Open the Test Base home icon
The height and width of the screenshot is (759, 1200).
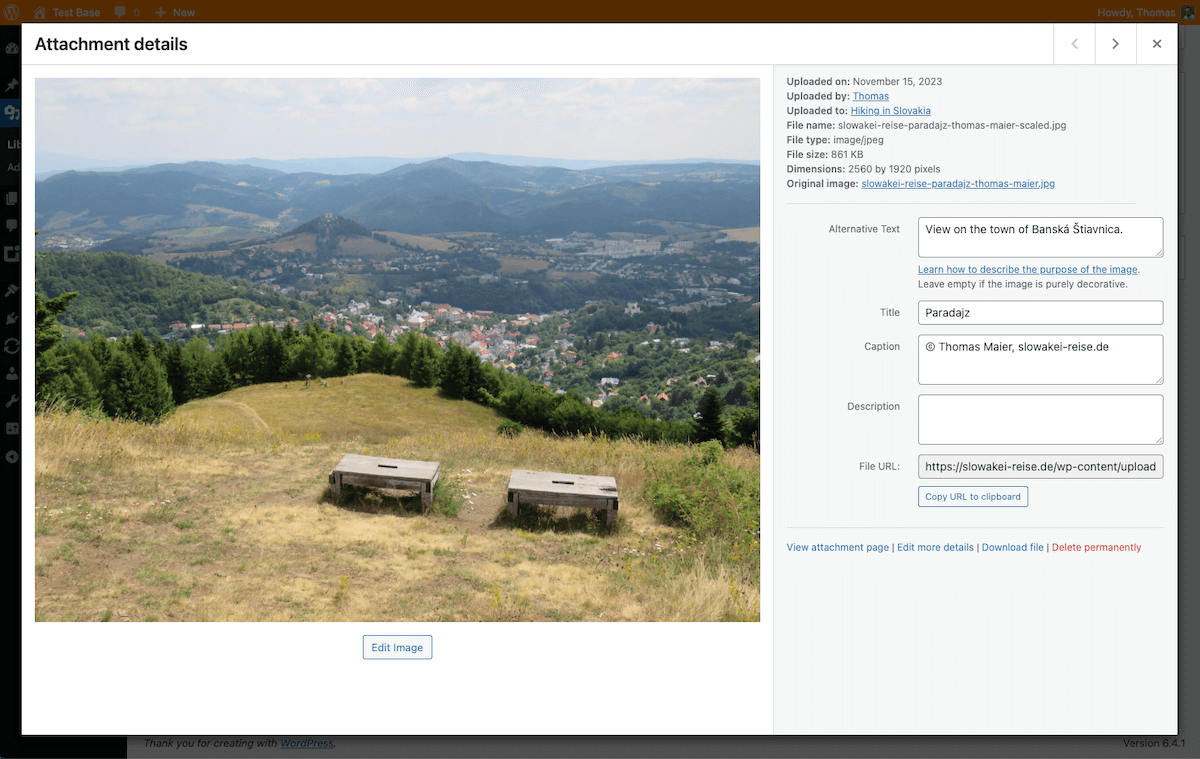[39, 12]
